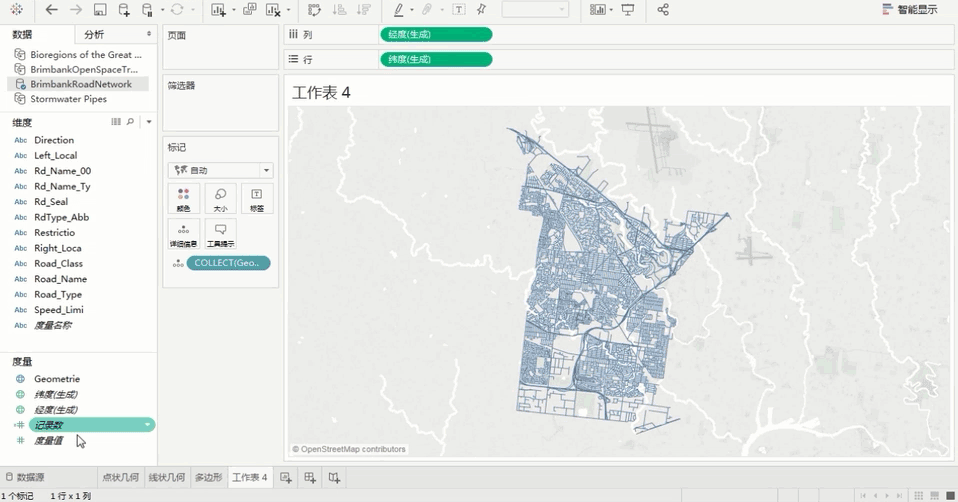Open presentation mode icon
Viewport: 958px width, 502px height.
click(x=628, y=10)
